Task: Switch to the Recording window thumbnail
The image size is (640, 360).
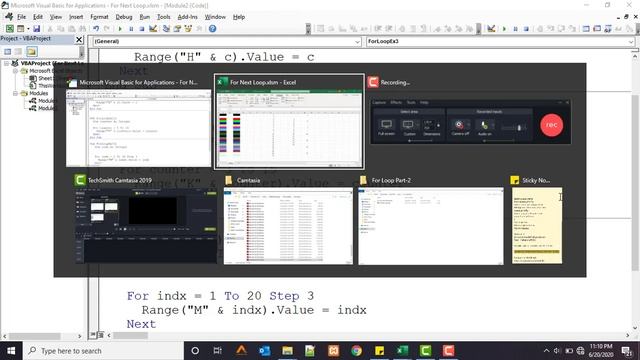Action: 470,111
